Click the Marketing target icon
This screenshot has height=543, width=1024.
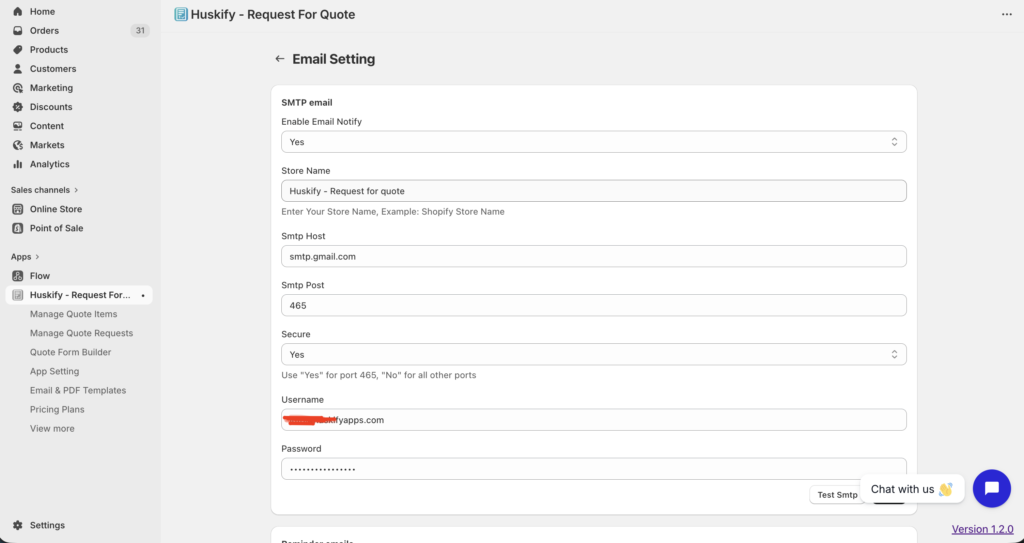click(18, 88)
